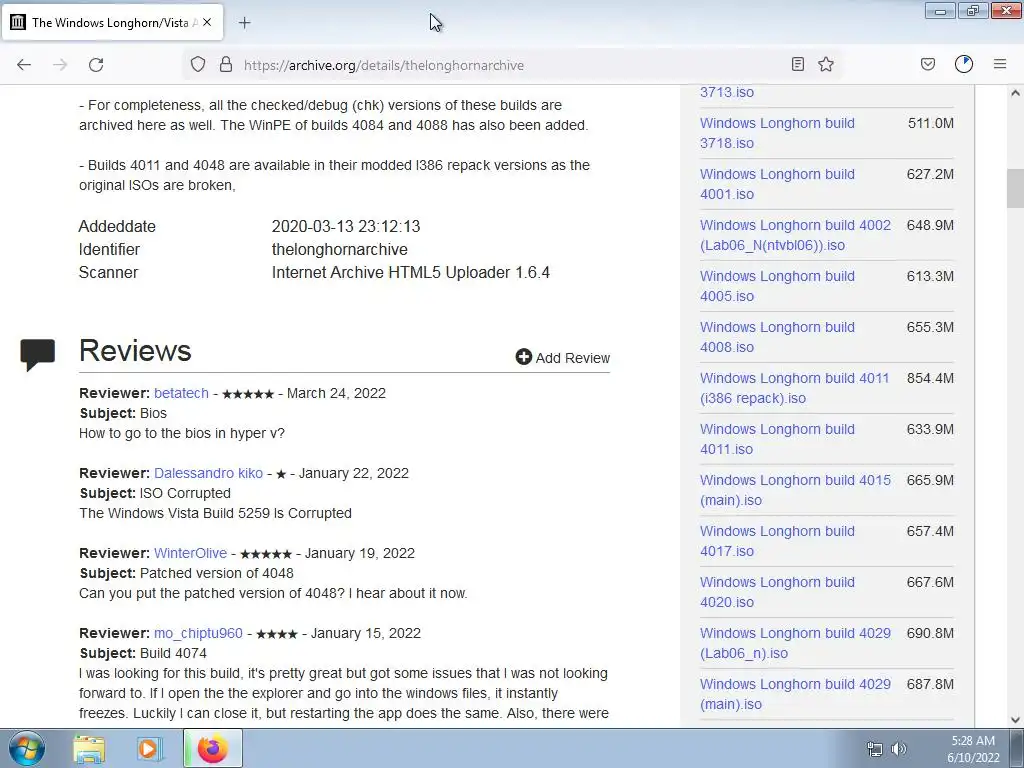Click the Reviews speech bubble icon
This screenshot has width=1024, height=768.
click(x=38, y=355)
